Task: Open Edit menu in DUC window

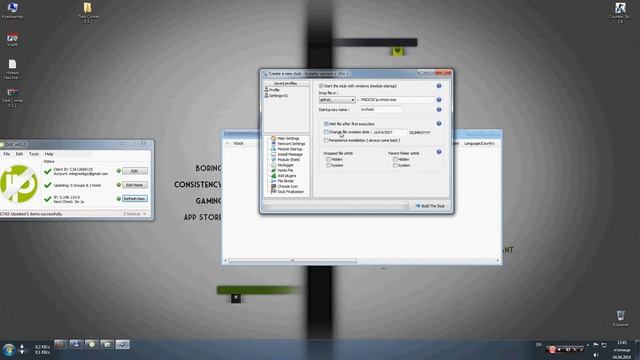Action: coord(19,154)
